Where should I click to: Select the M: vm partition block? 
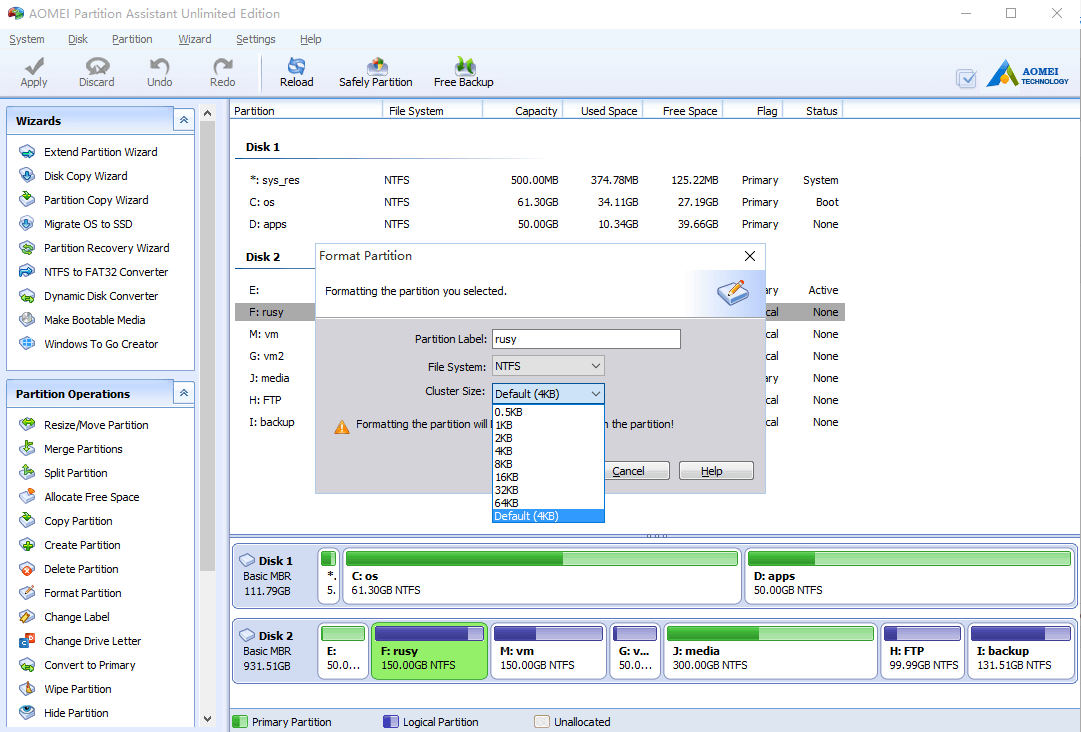(x=549, y=651)
